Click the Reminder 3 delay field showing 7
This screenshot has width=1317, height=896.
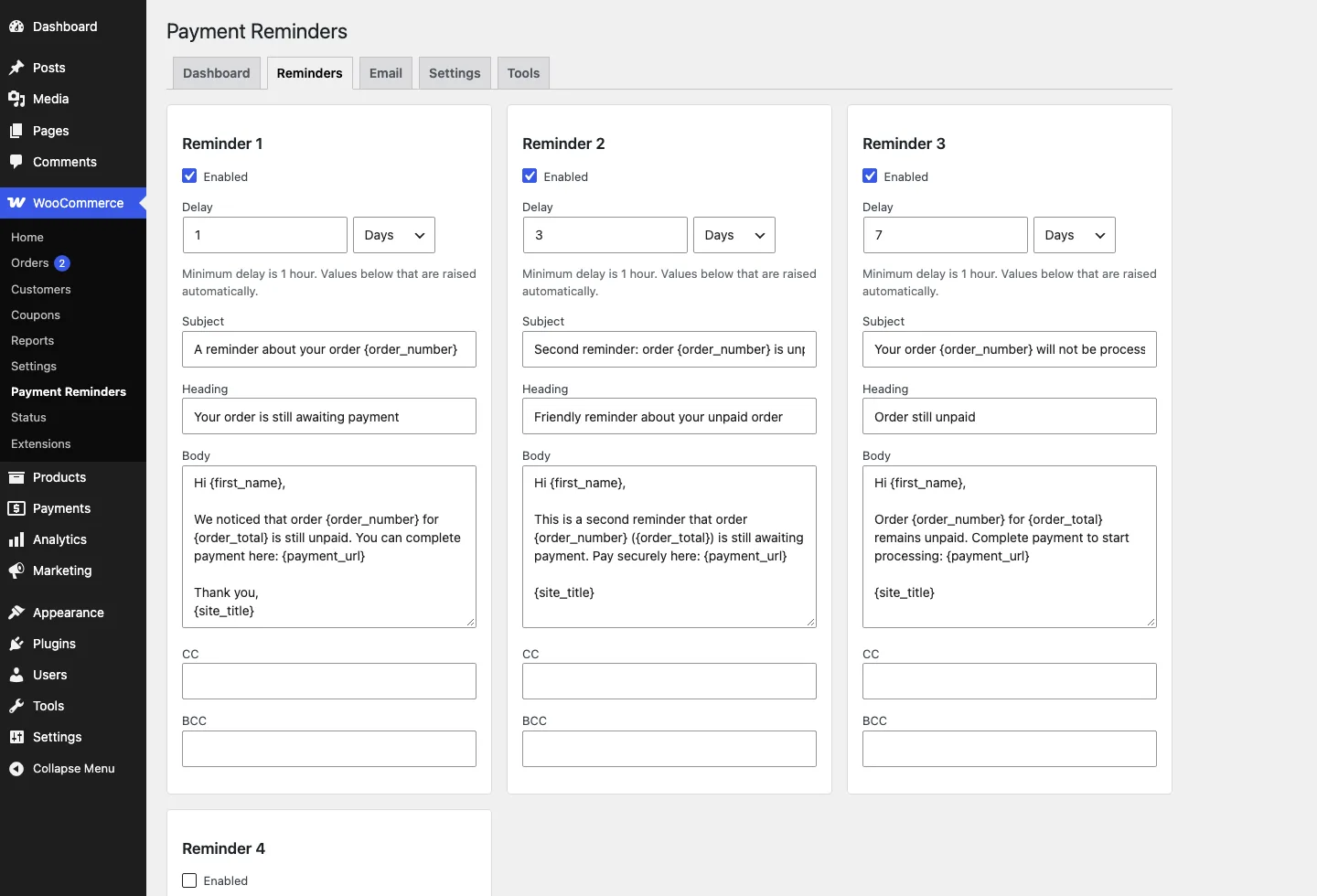click(x=946, y=235)
